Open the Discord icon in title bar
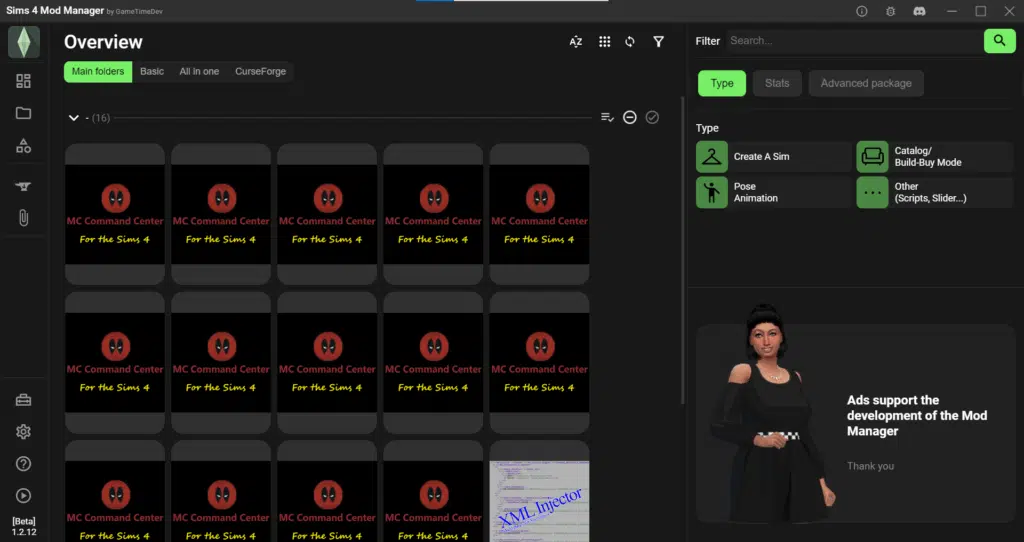The image size is (1024, 542). click(918, 11)
